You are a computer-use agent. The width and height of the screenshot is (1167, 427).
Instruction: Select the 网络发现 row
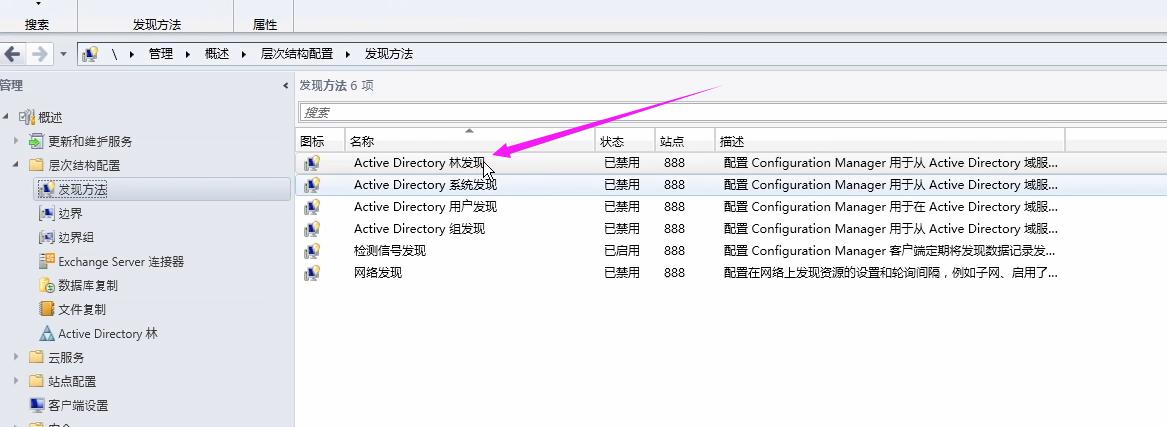coord(731,272)
